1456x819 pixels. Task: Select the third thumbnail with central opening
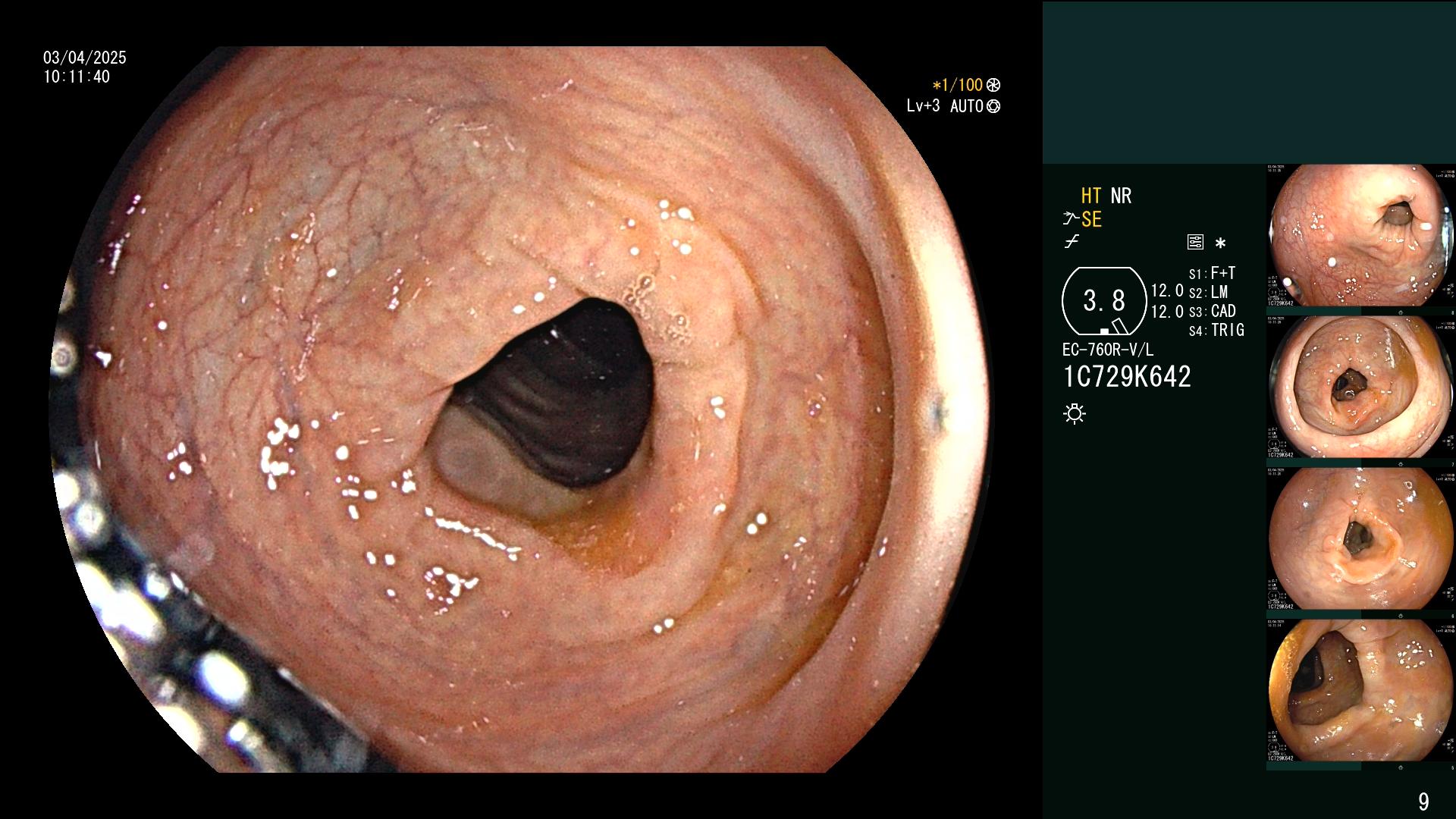1361,538
